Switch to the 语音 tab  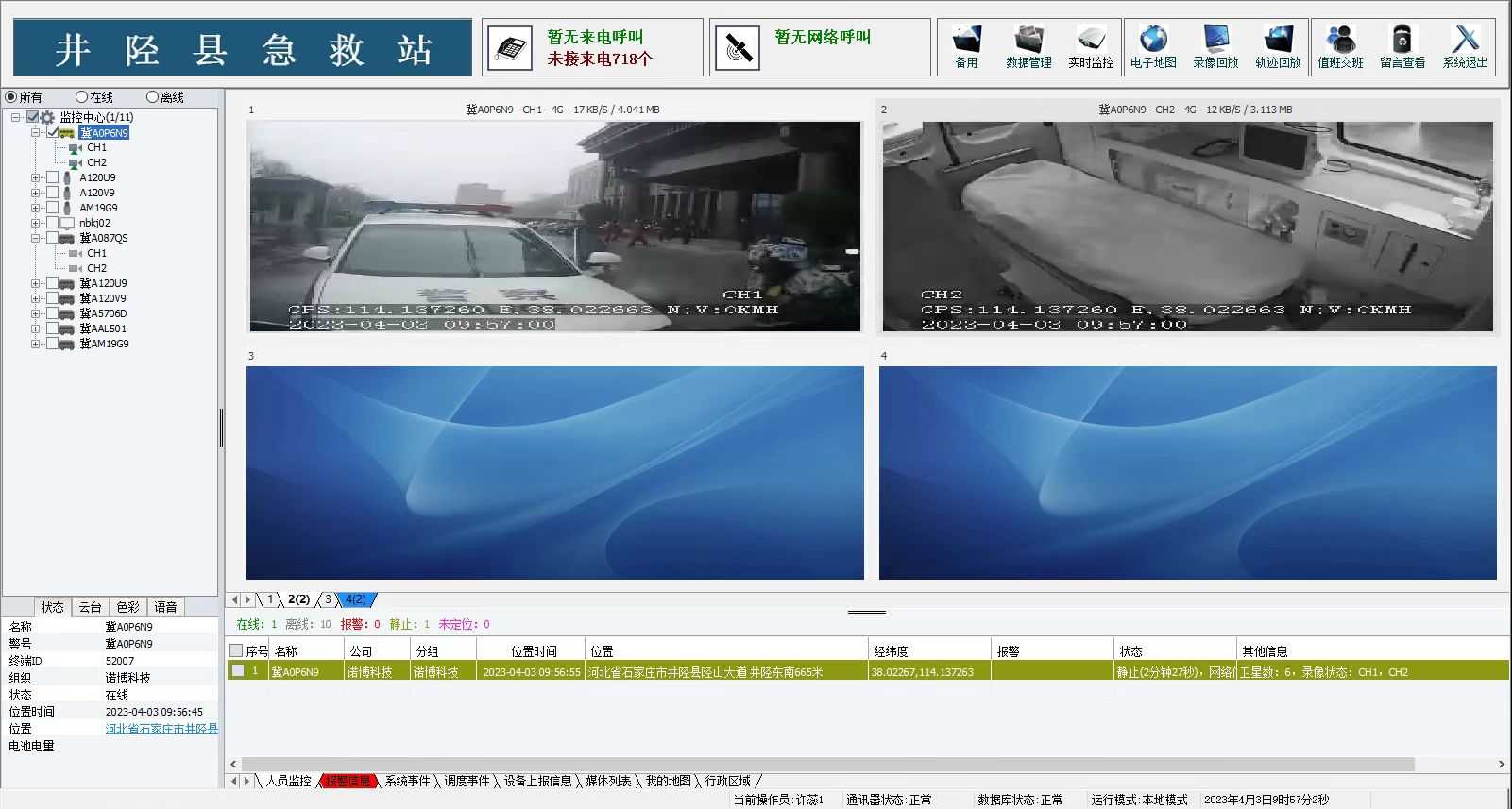(x=165, y=607)
